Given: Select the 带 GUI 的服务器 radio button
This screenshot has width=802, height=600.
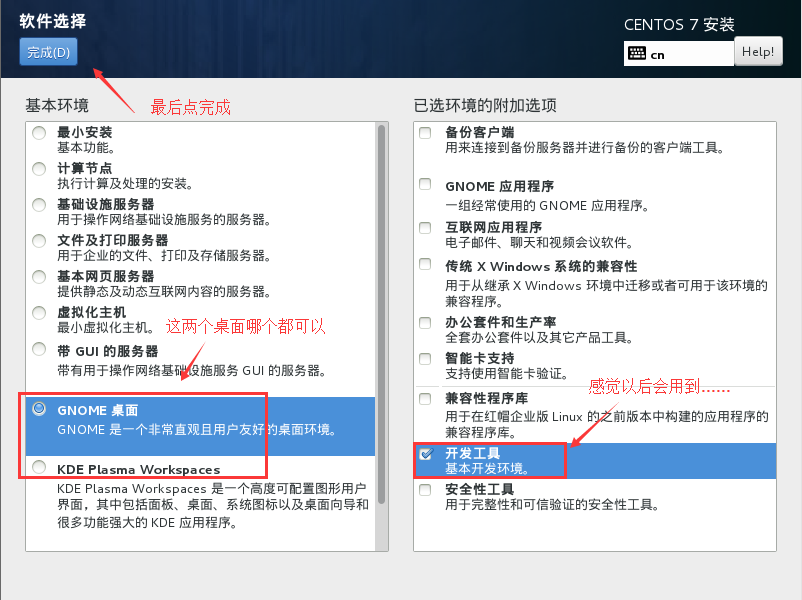Looking at the screenshot, I should tap(39, 349).
